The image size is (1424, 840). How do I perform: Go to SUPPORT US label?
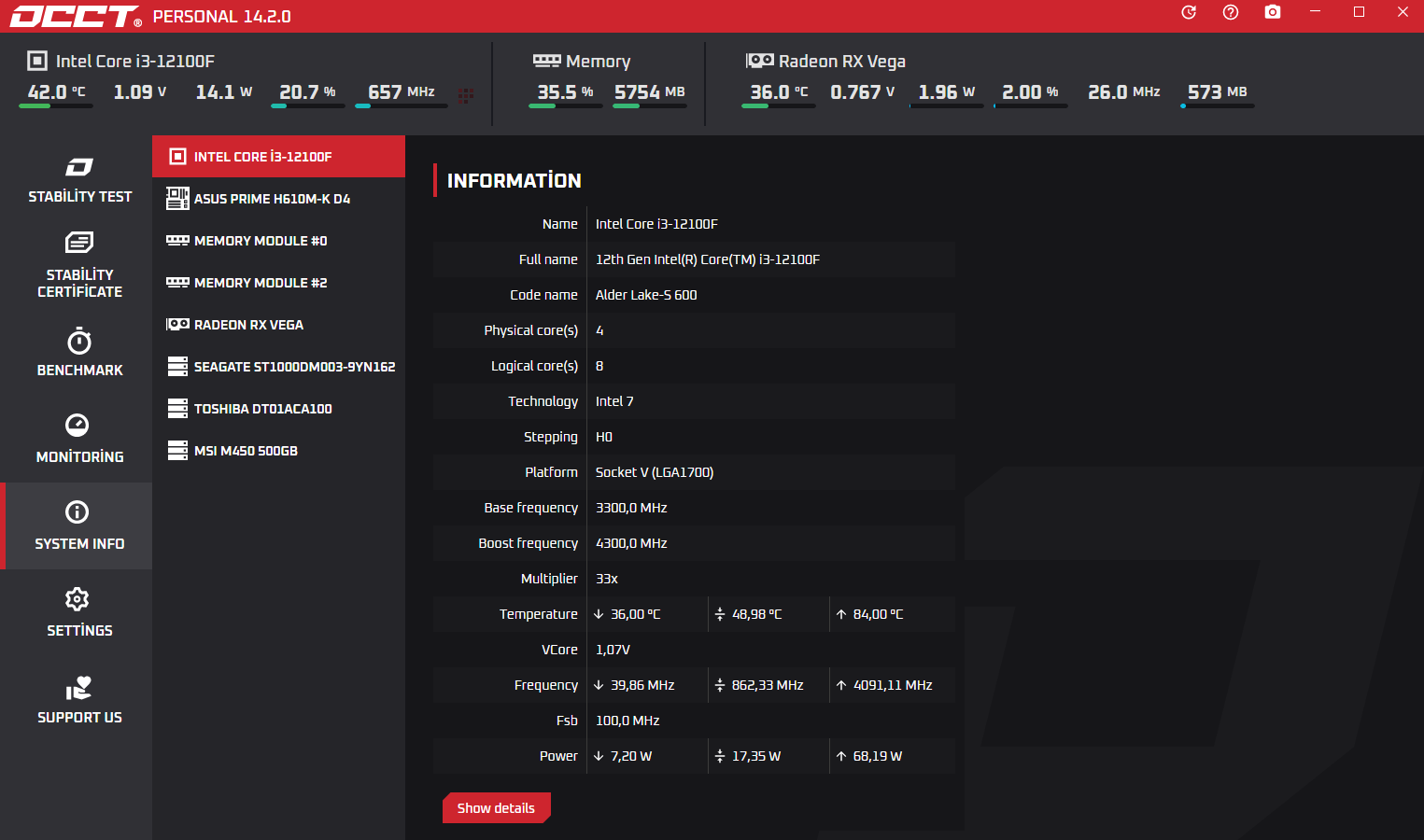tap(79, 717)
